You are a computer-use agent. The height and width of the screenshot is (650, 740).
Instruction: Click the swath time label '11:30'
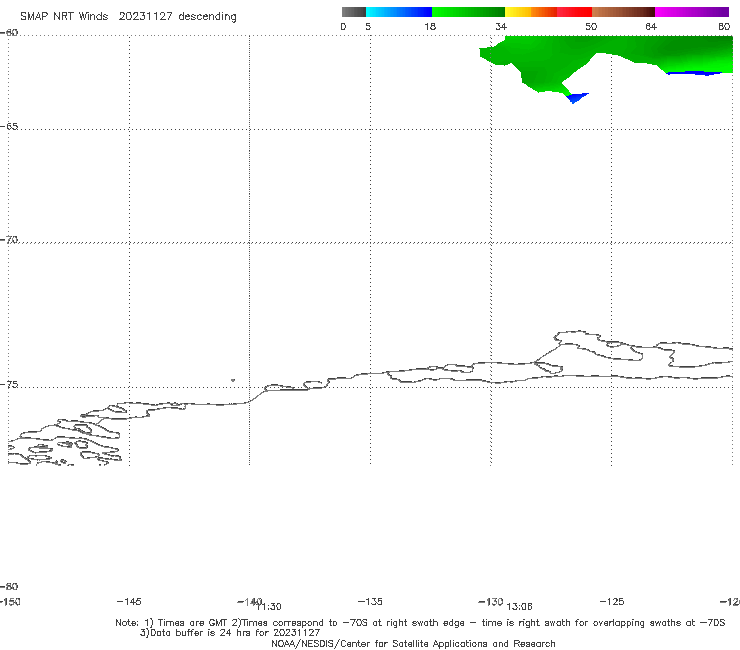tap(270, 607)
